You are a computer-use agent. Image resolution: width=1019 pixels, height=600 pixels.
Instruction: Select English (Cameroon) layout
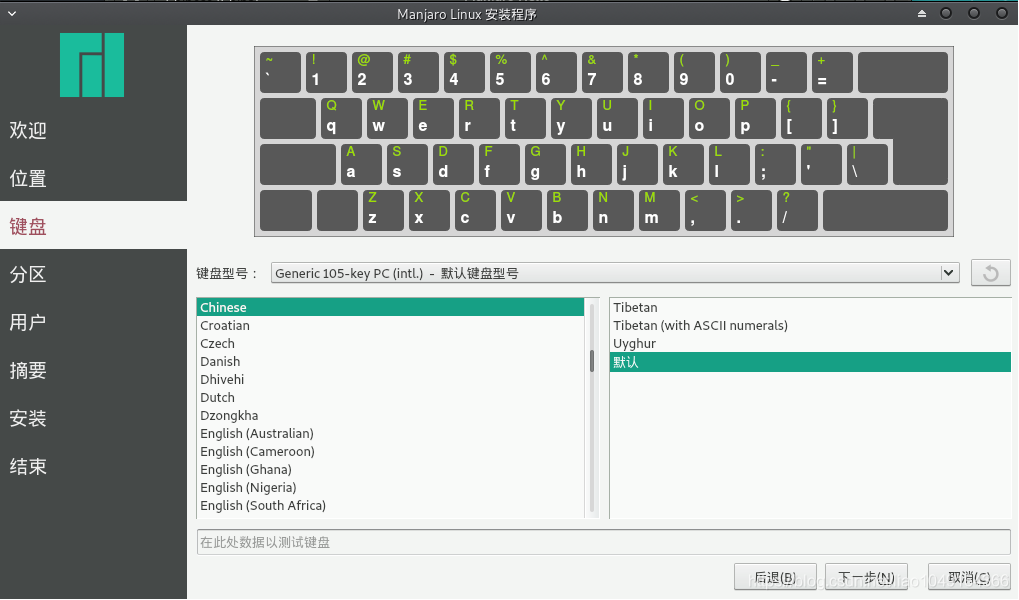[391, 452]
